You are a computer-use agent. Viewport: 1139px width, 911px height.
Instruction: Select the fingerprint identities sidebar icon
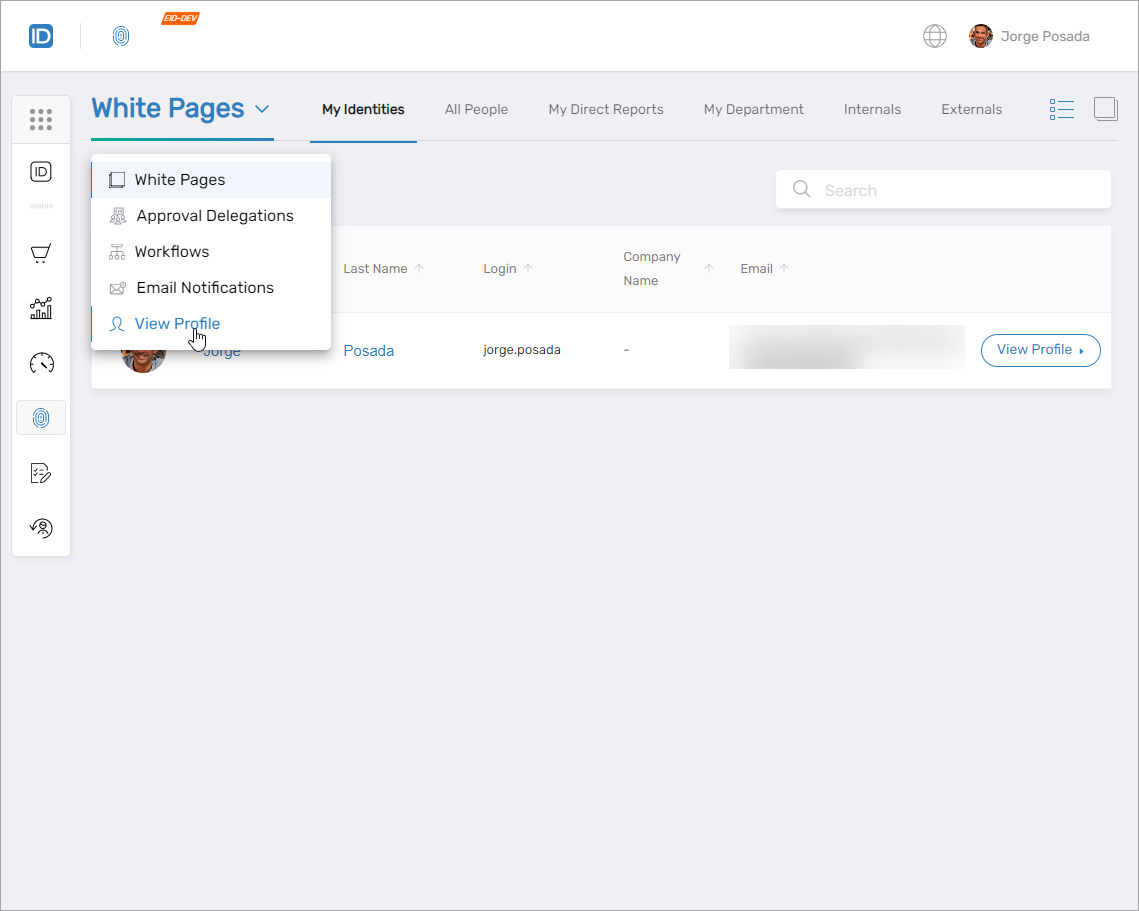pos(40,418)
